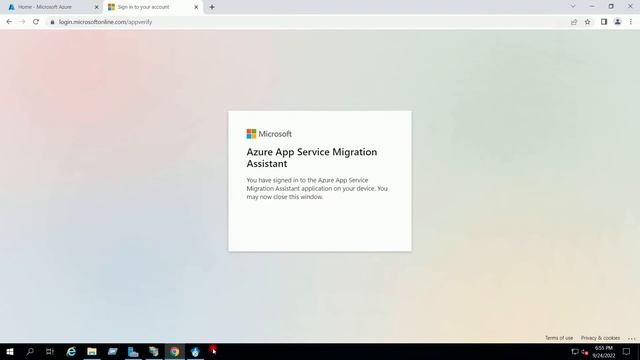Click the volume tray icon
The image size is (640, 360).
click(x=585, y=352)
